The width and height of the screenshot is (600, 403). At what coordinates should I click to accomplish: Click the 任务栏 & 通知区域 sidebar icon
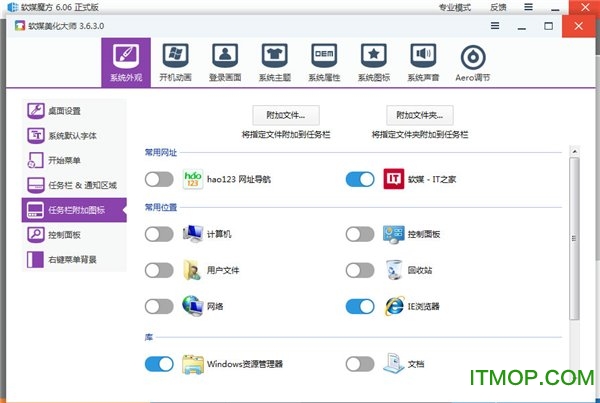36,185
